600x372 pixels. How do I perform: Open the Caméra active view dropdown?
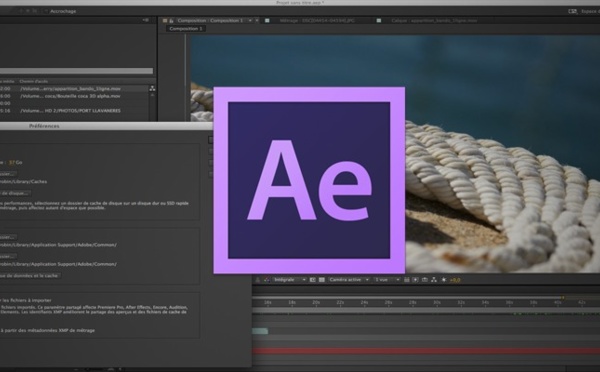click(x=349, y=280)
